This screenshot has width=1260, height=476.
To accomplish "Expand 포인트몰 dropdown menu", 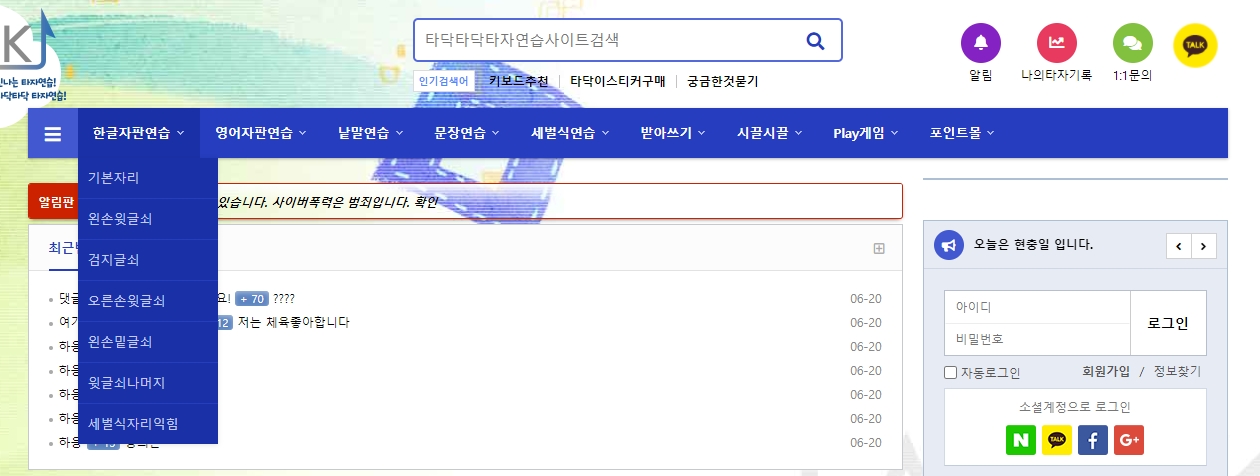I will [x=963, y=133].
